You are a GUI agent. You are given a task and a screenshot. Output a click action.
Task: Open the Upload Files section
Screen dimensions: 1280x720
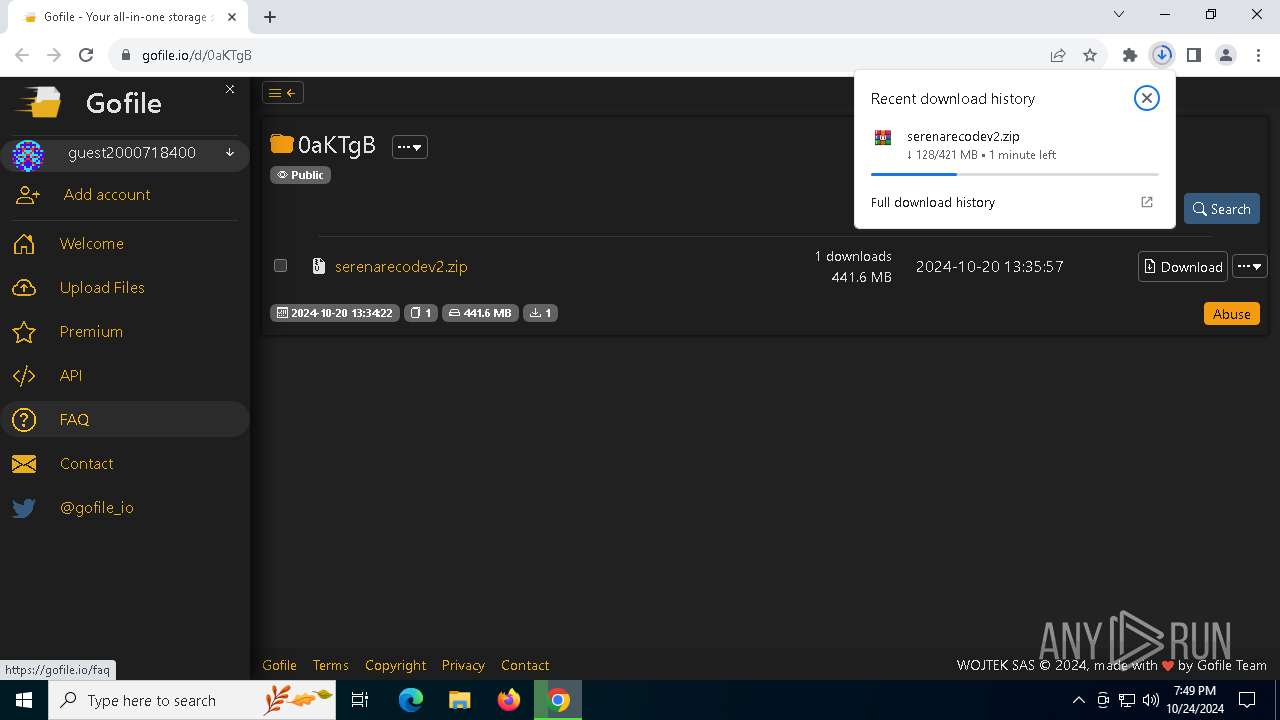102,288
